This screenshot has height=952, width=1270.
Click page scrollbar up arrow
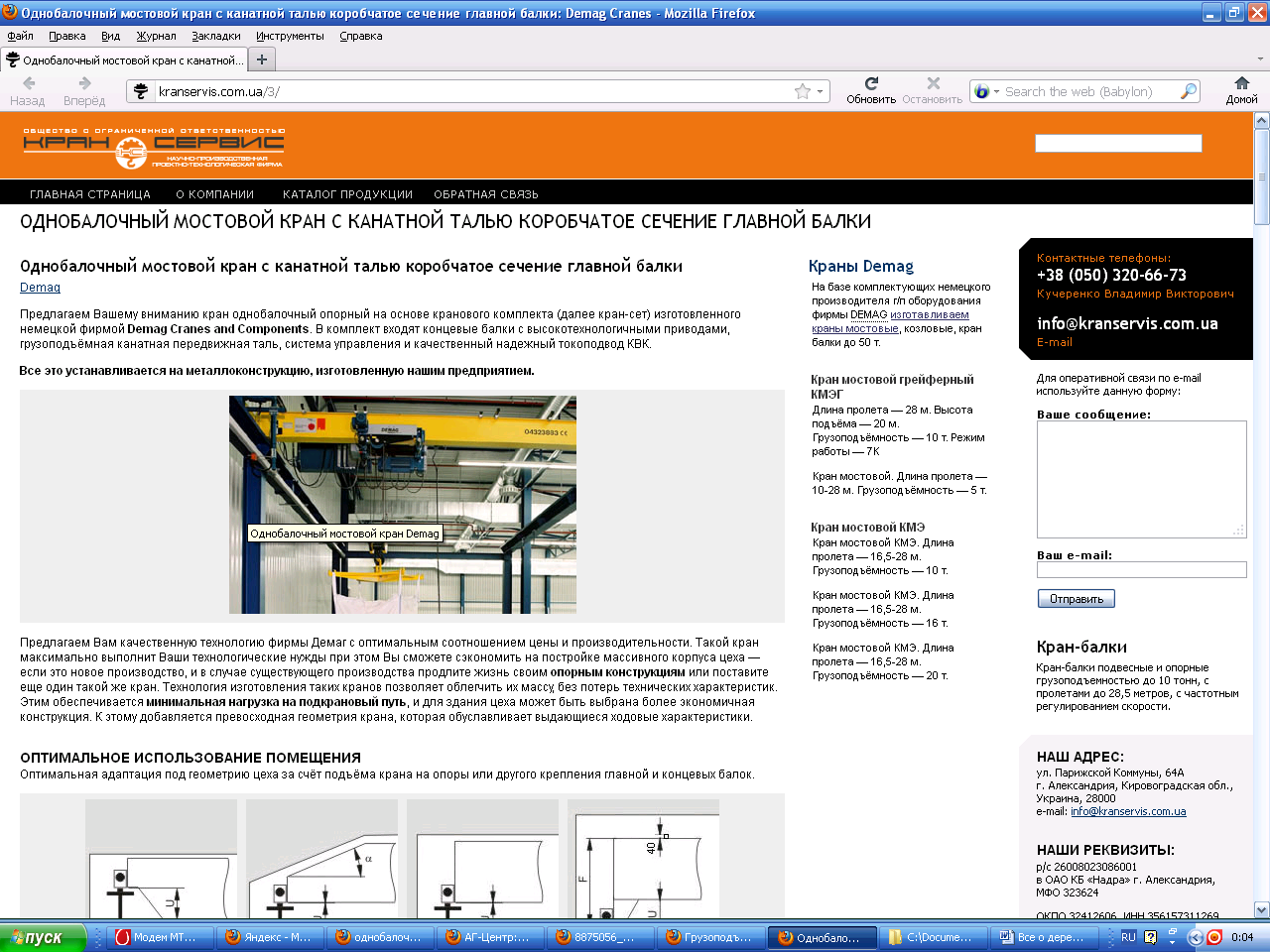(1261, 120)
